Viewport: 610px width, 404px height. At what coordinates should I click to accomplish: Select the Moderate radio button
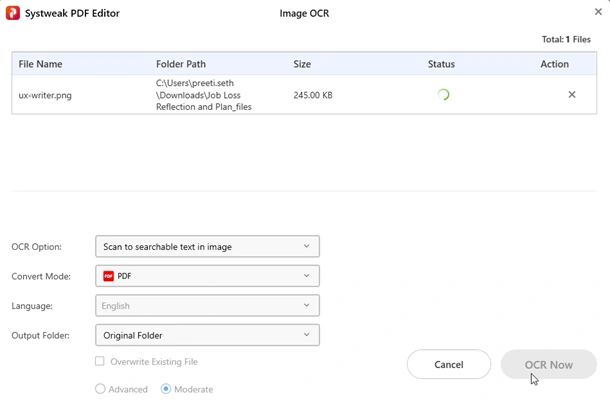coord(166,389)
